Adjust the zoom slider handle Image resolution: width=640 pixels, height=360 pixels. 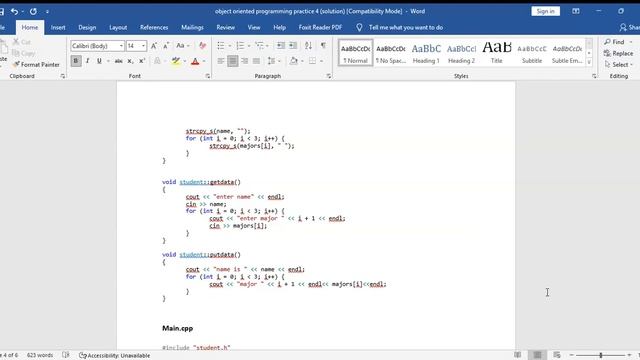[x=600, y=356]
